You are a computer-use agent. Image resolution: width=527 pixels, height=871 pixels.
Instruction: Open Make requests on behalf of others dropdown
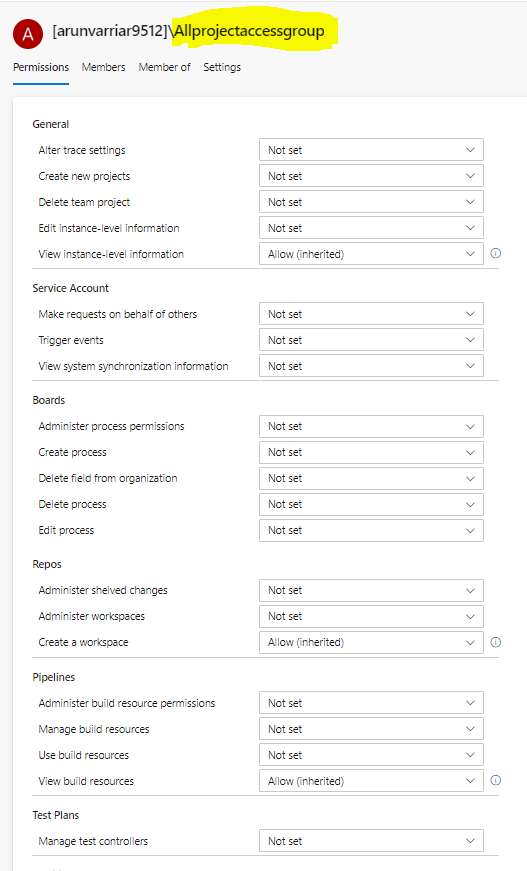click(372, 314)
